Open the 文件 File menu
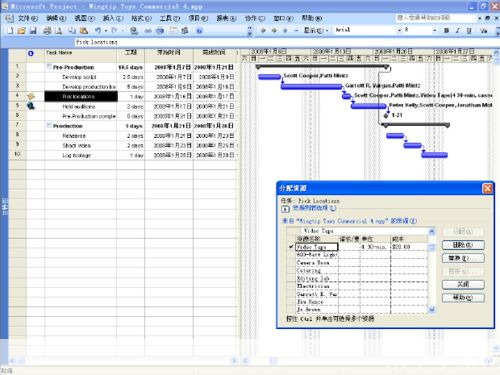This screenshot has width=500, height=375. [27, 18]
